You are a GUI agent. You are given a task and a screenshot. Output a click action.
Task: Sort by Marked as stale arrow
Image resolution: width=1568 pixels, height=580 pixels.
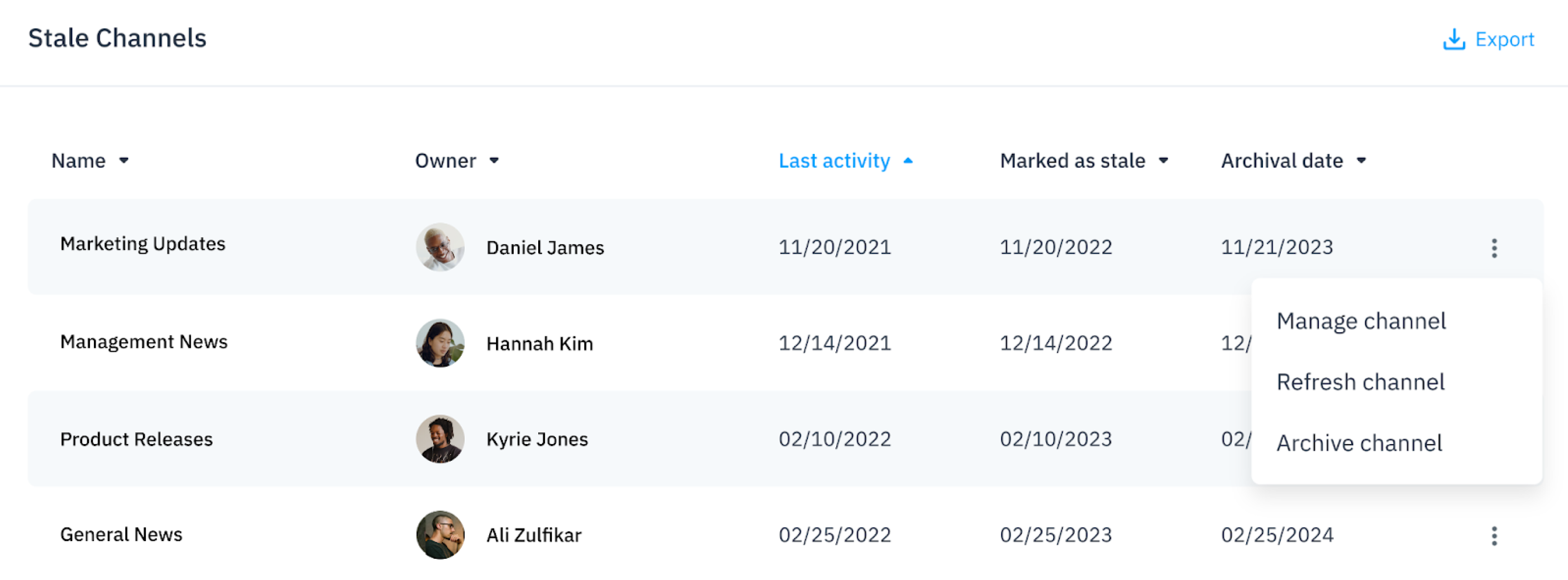[1163, 161]
